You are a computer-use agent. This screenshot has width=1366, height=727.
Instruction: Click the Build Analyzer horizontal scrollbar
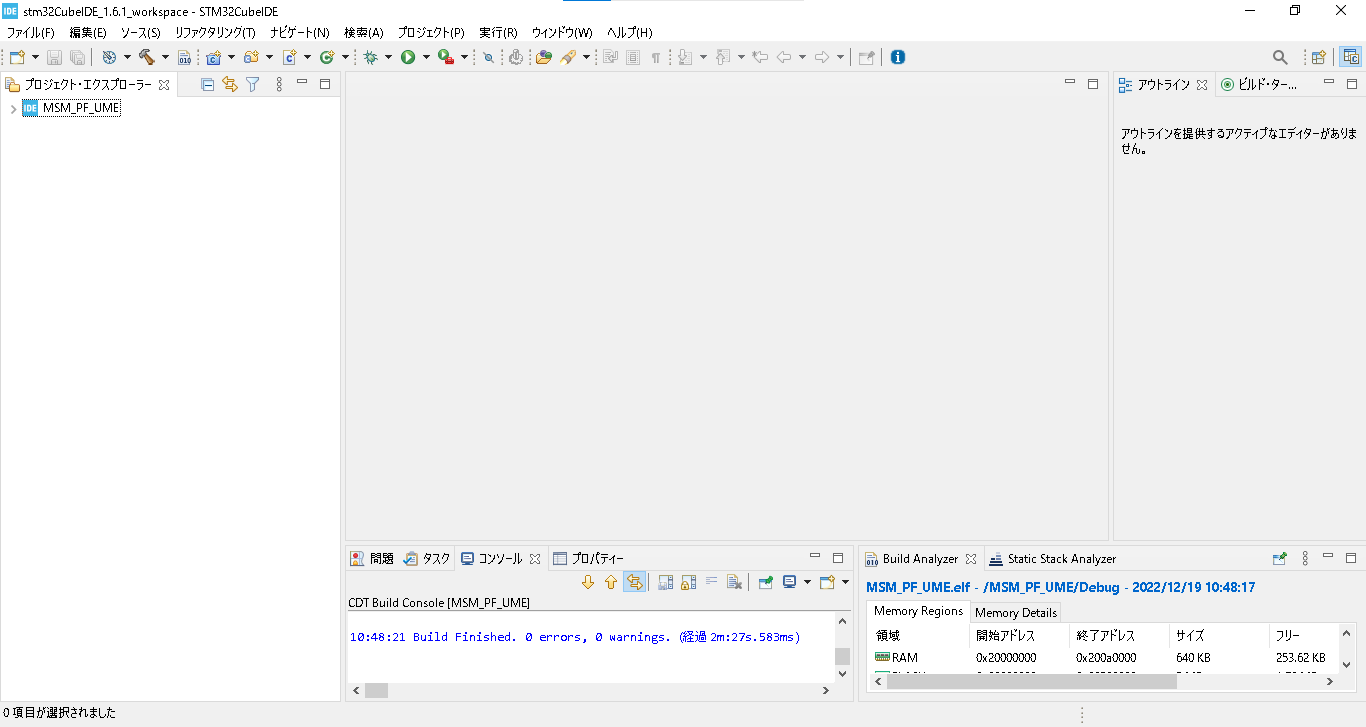(x=1032, y=681)
